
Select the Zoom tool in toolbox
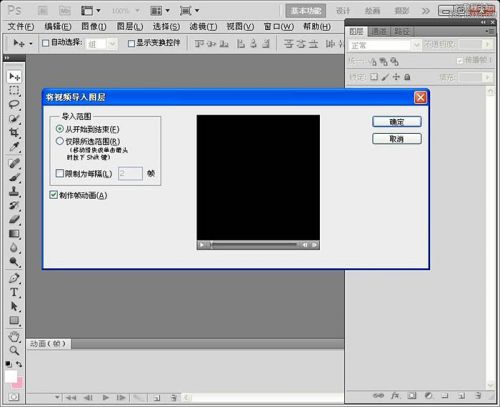point(14,350)
